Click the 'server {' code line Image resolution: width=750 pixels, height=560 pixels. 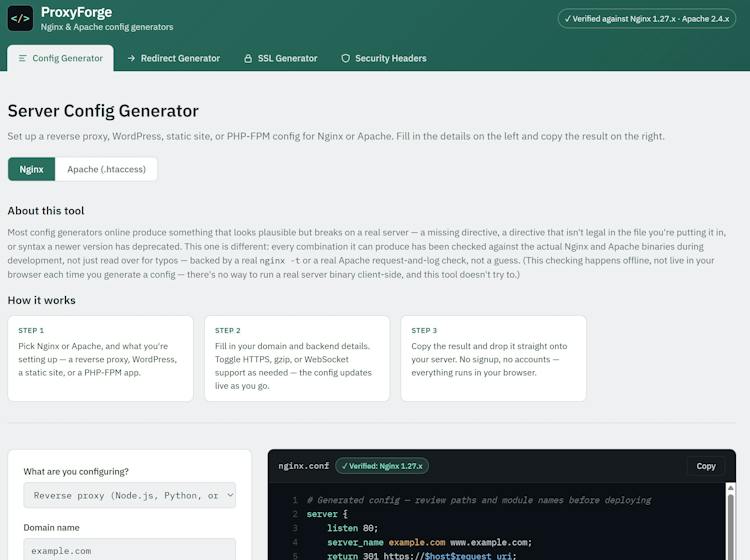click(327, 514)
